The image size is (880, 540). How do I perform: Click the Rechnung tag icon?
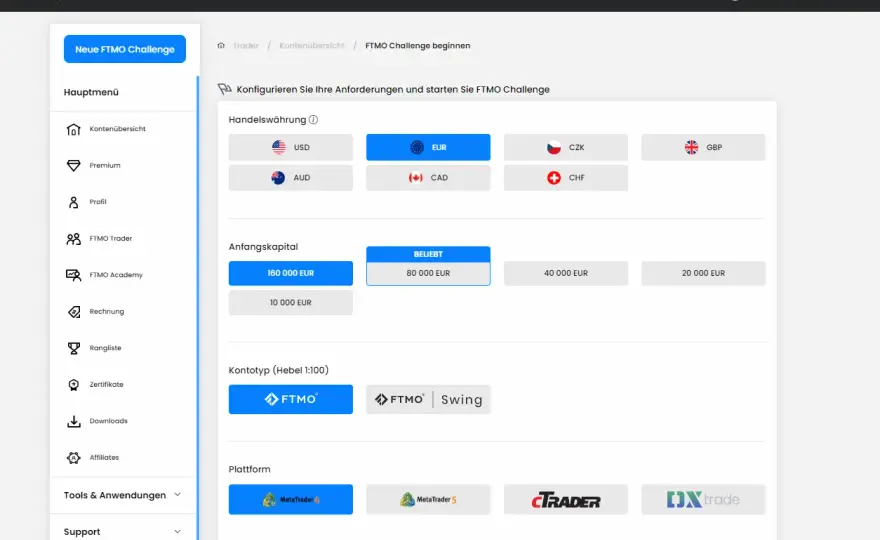pyautogui.click(x=74, y=312)
